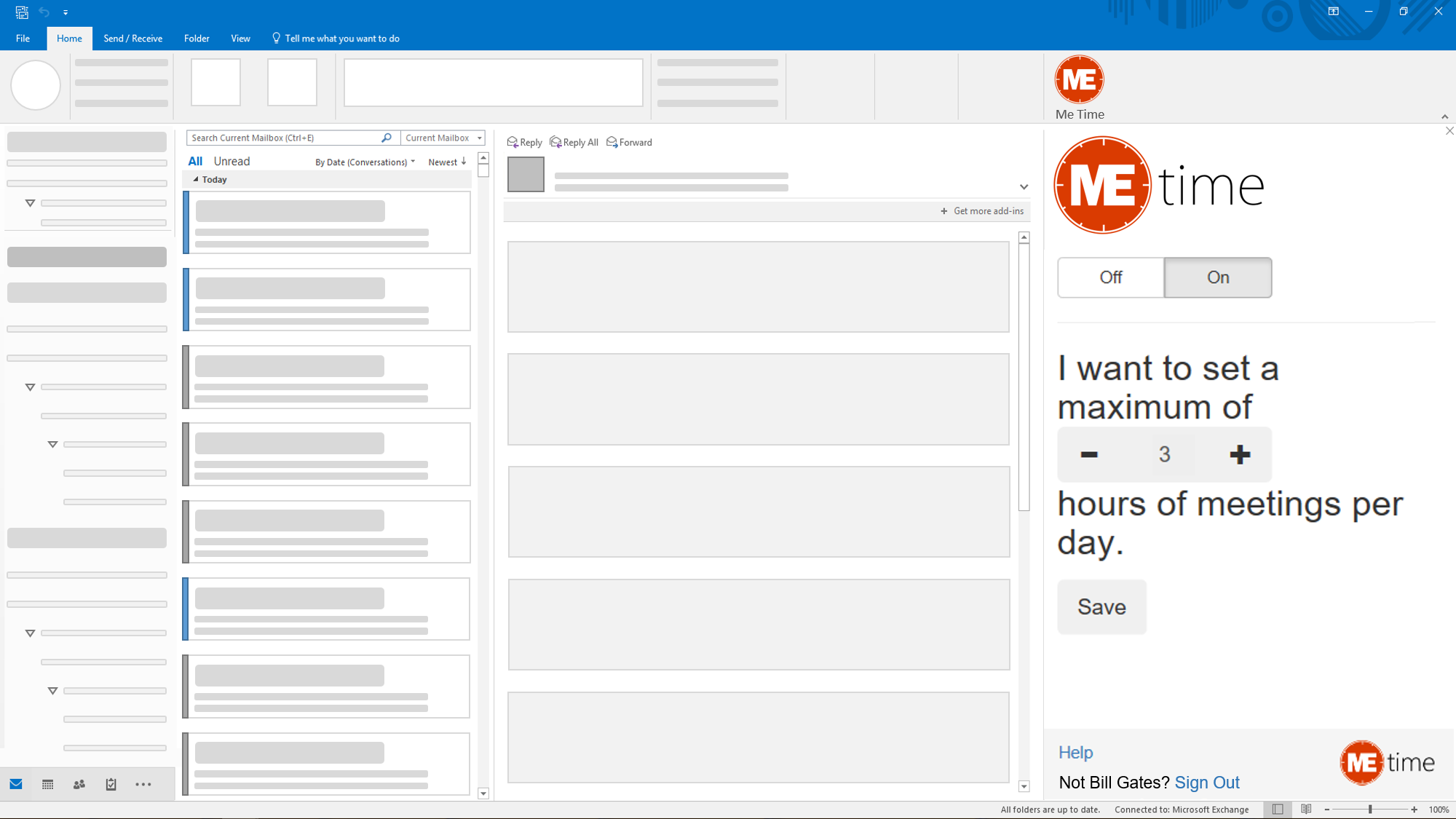This screenshot has height=819, width=1456.
Task: Click reading pane scroll down arrow
Action: pyautogui.click(x=1024, y=786)
